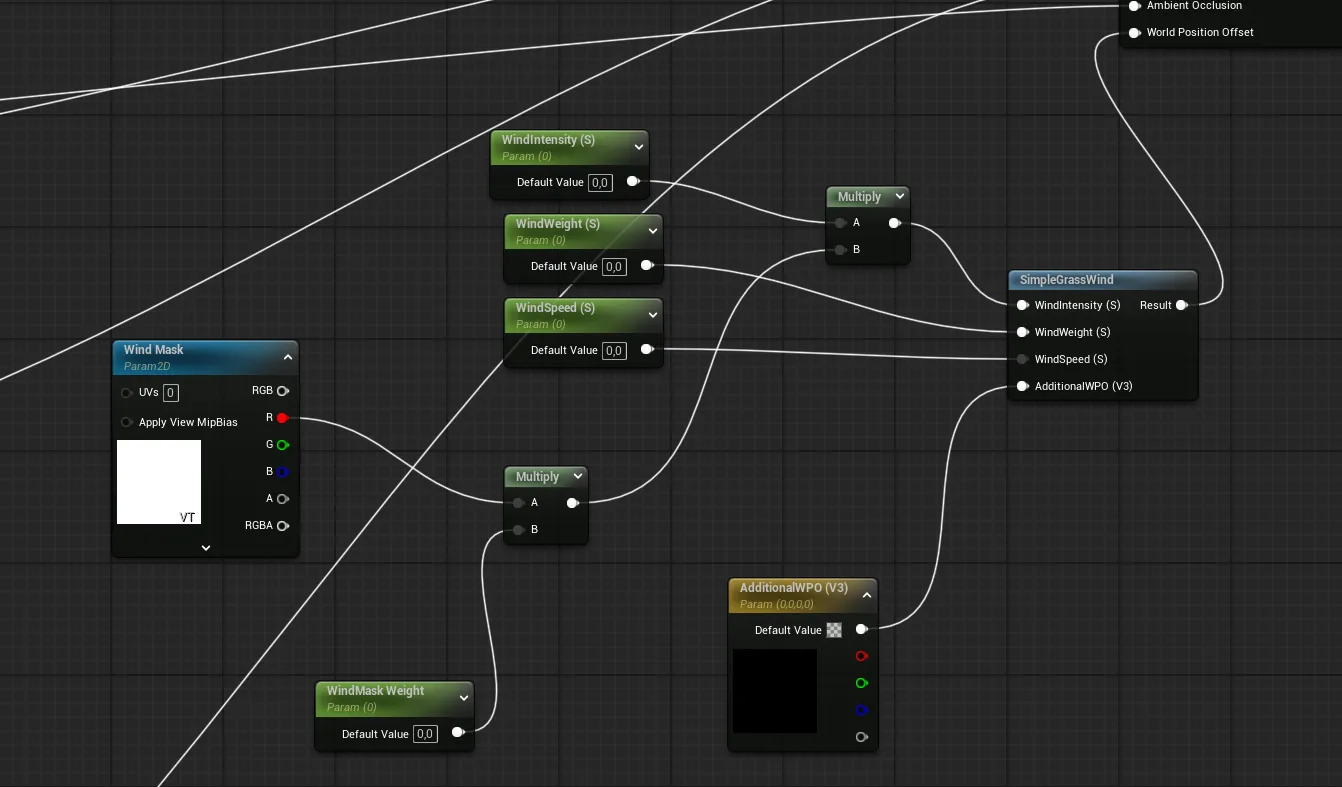Image resolution: width=1342 pixels, height=787 pixels.
Task: Select the Wind Mask node title
Action: [x=154, y=350]
